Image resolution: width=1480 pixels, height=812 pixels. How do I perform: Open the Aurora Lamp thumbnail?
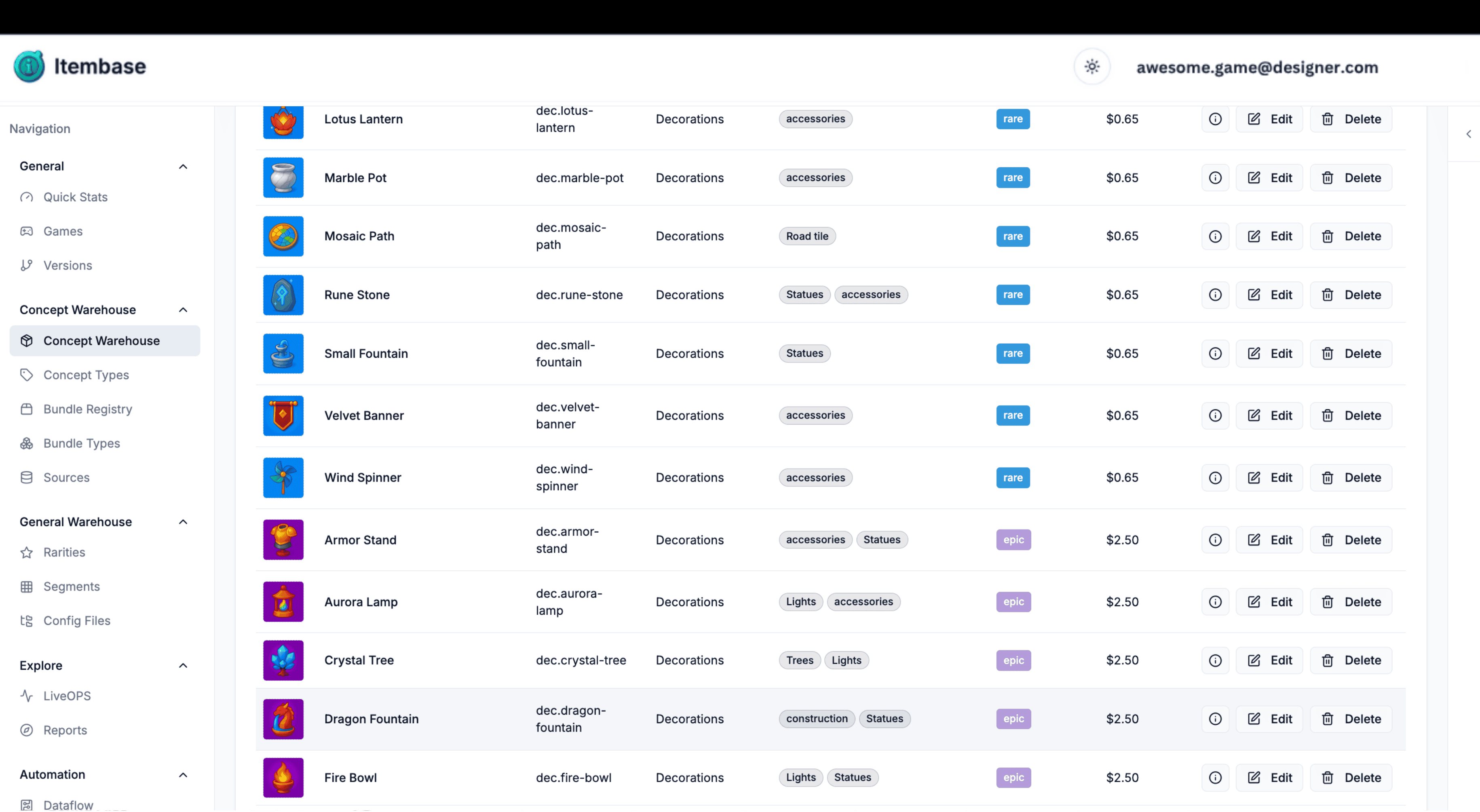(283, 601)
